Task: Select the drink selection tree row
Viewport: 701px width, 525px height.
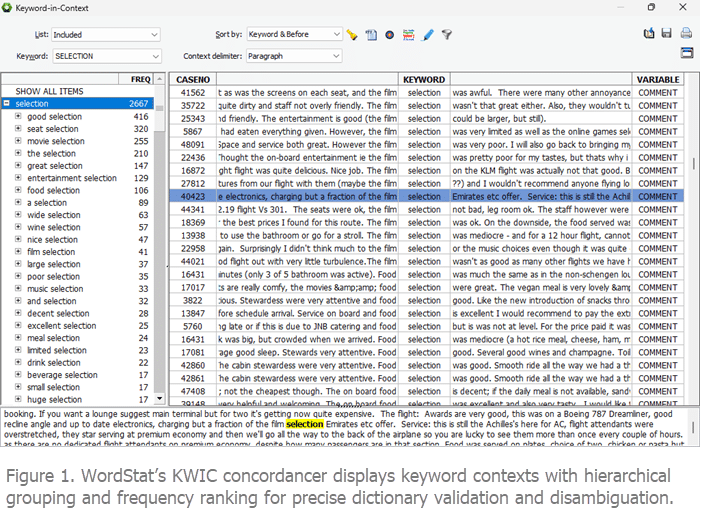Action: [x=78, y=362]
